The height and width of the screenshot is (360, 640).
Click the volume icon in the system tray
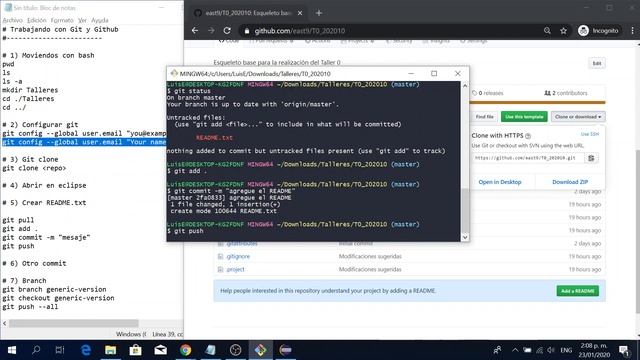(x=551, y=350)
